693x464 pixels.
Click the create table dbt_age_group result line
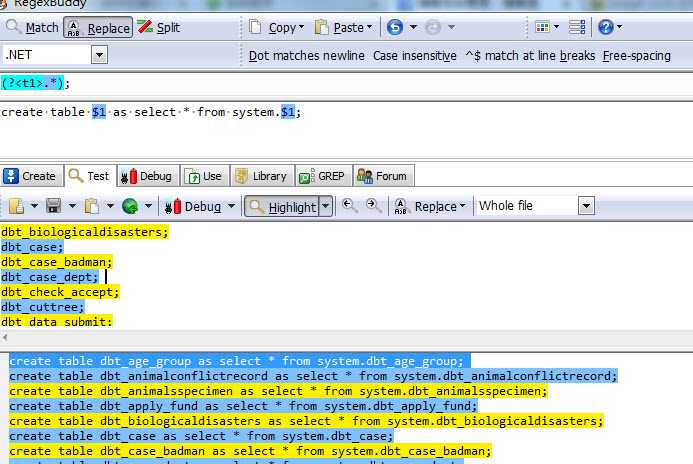(240, 361)
